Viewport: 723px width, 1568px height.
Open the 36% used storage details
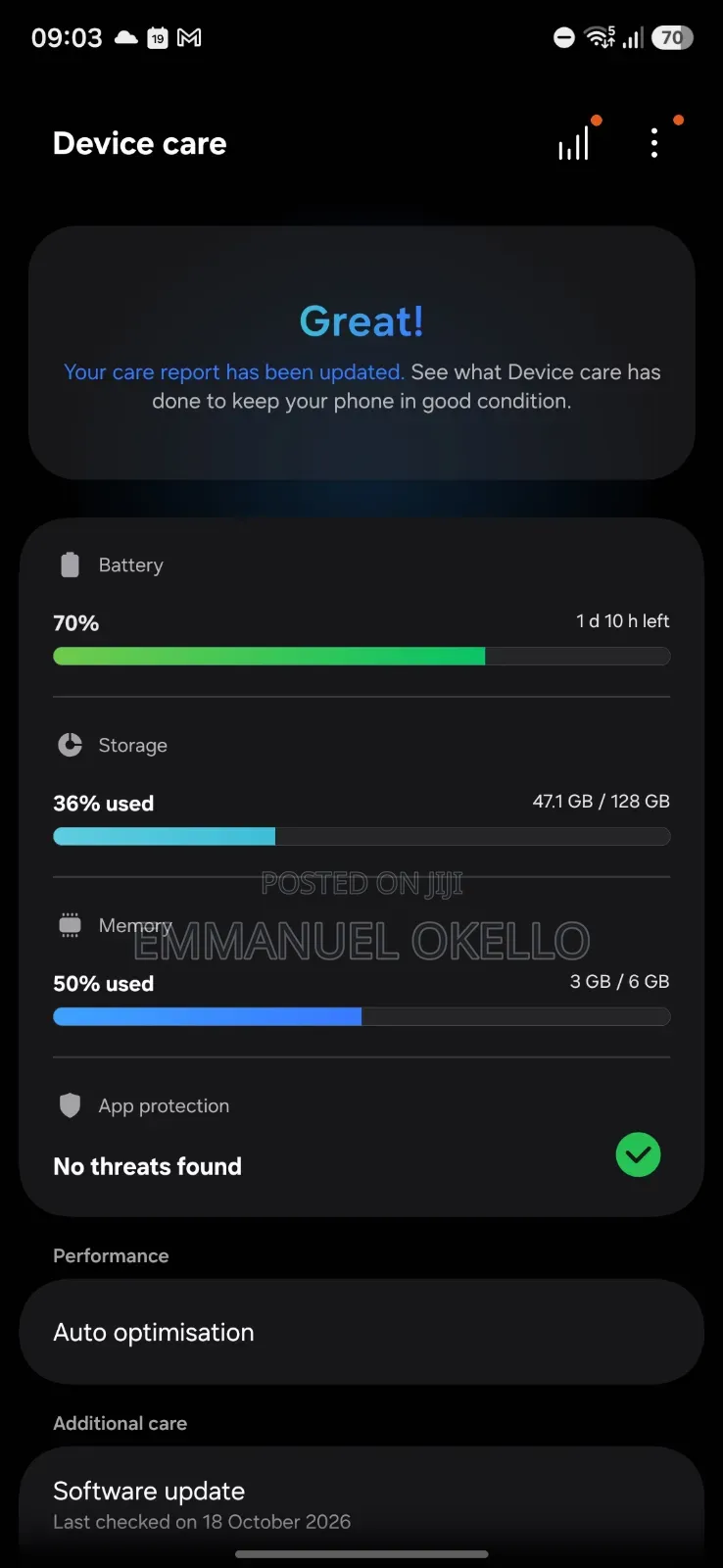click(x=103, y=804)
